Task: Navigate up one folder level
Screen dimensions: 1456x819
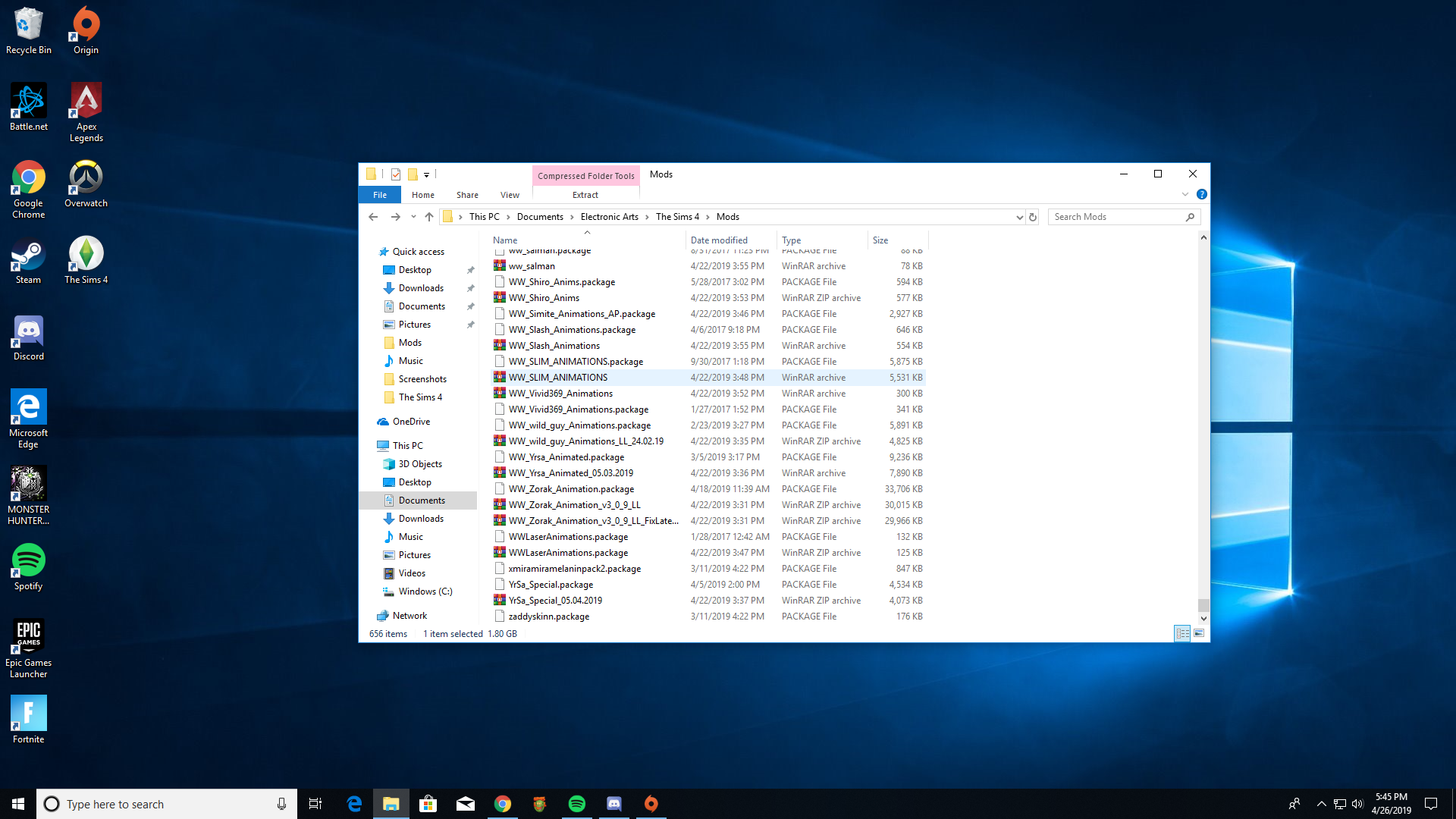Action: [429, 217]
